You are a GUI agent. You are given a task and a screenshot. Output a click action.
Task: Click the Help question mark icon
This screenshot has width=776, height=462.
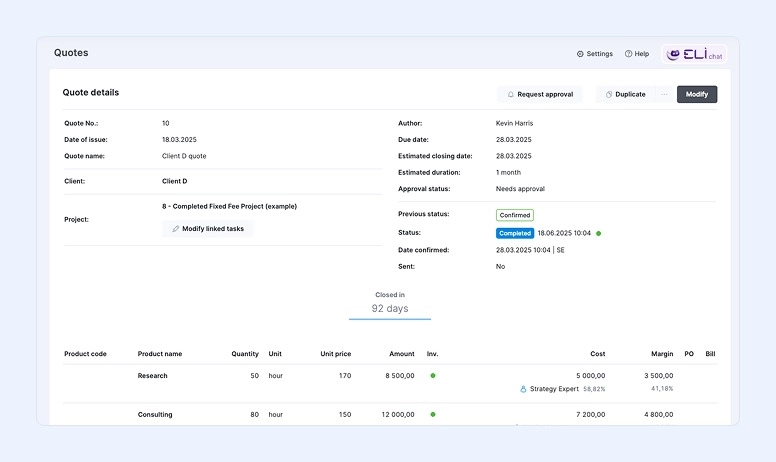(x=628, y=54)
